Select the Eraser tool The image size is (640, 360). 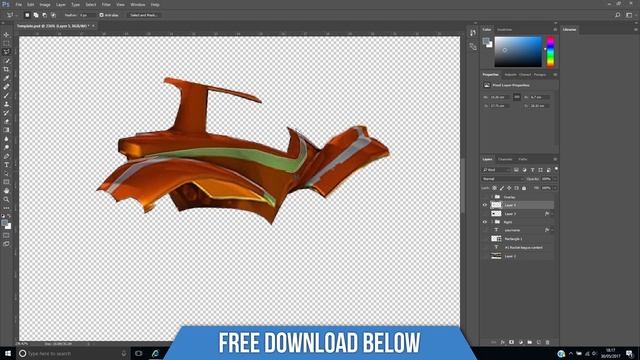7,121
